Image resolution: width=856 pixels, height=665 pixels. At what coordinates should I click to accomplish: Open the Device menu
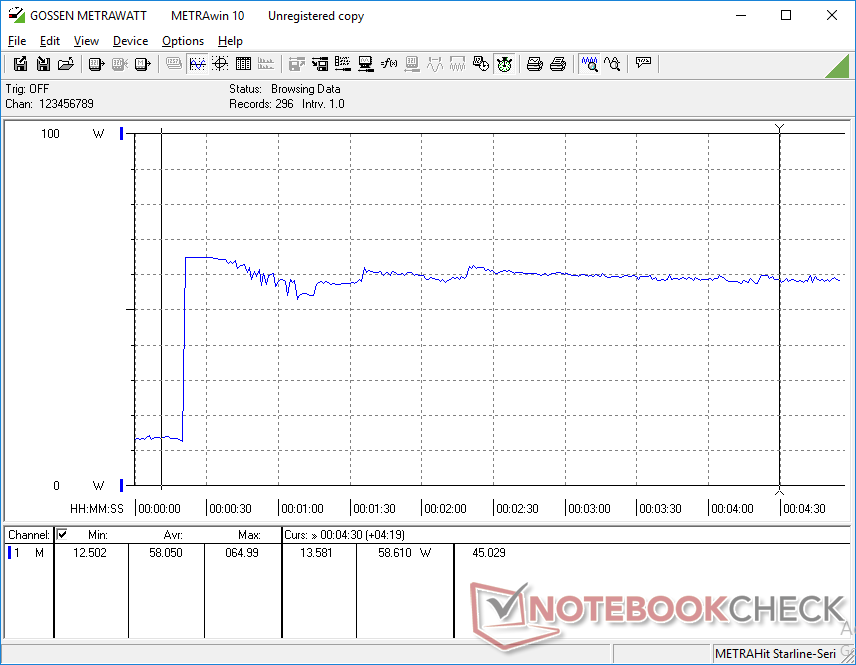click(x=130, y=41)
